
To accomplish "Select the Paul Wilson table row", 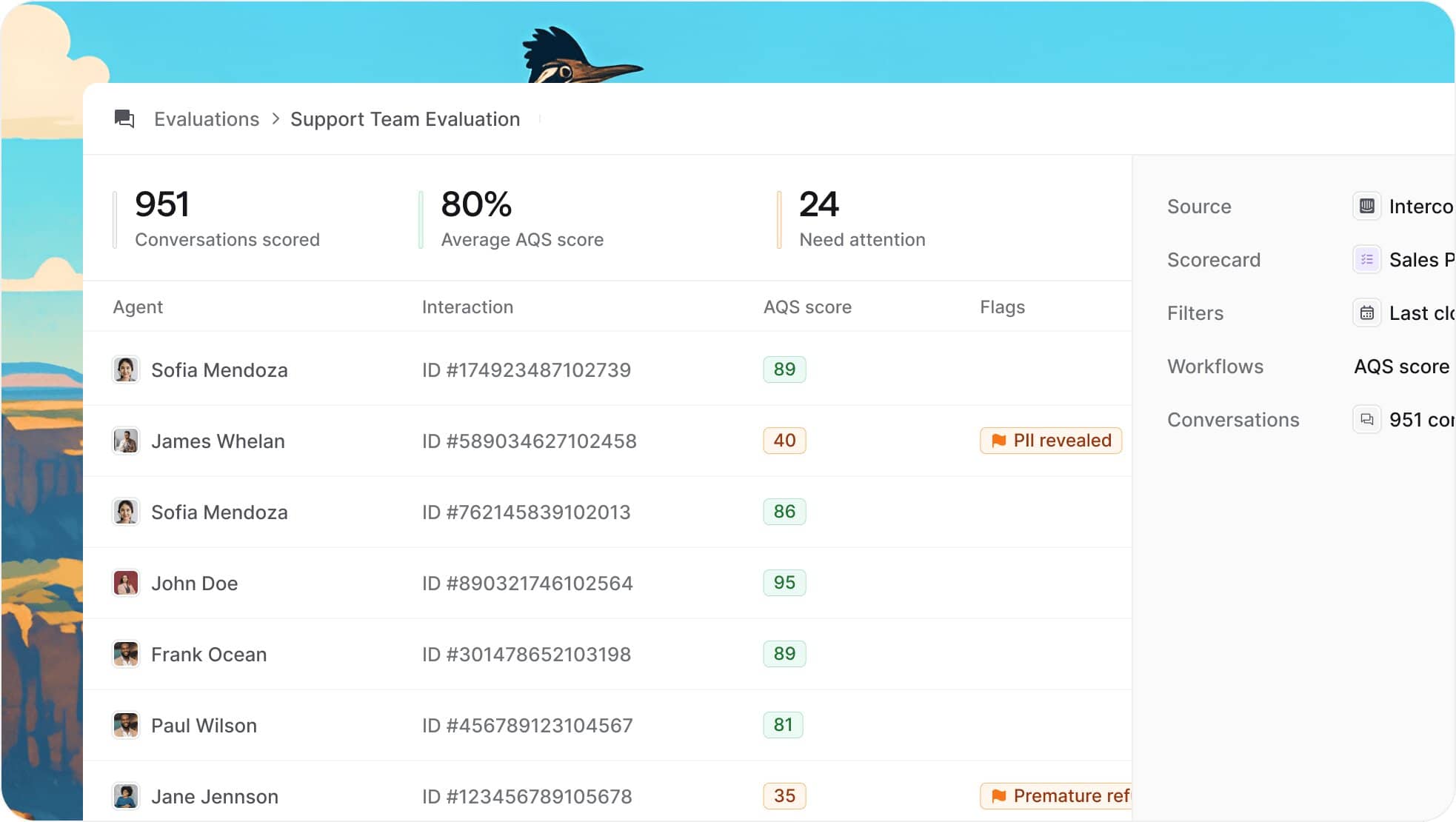I will 204,725.
